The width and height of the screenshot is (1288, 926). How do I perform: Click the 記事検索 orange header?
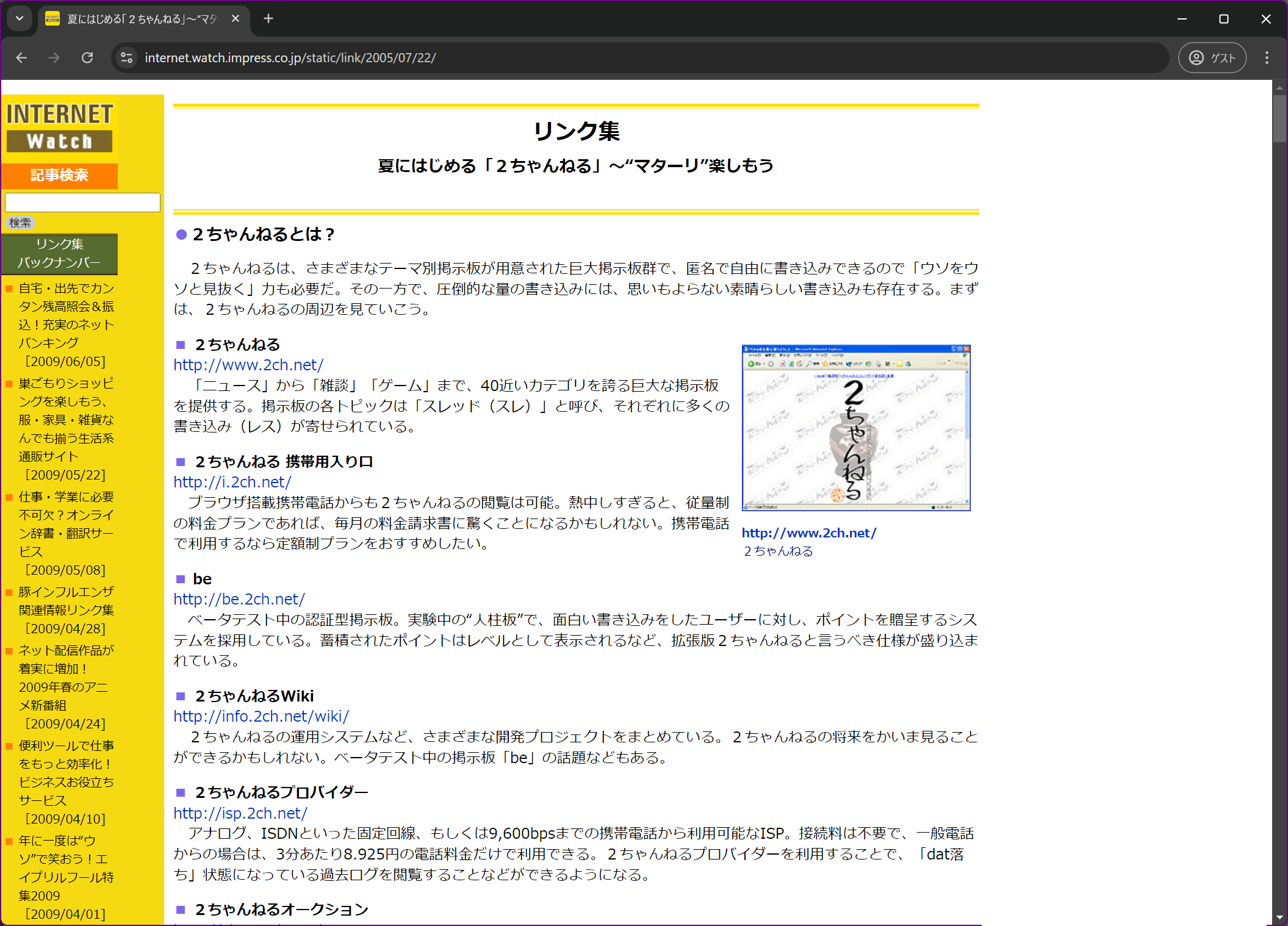(60, 176)
